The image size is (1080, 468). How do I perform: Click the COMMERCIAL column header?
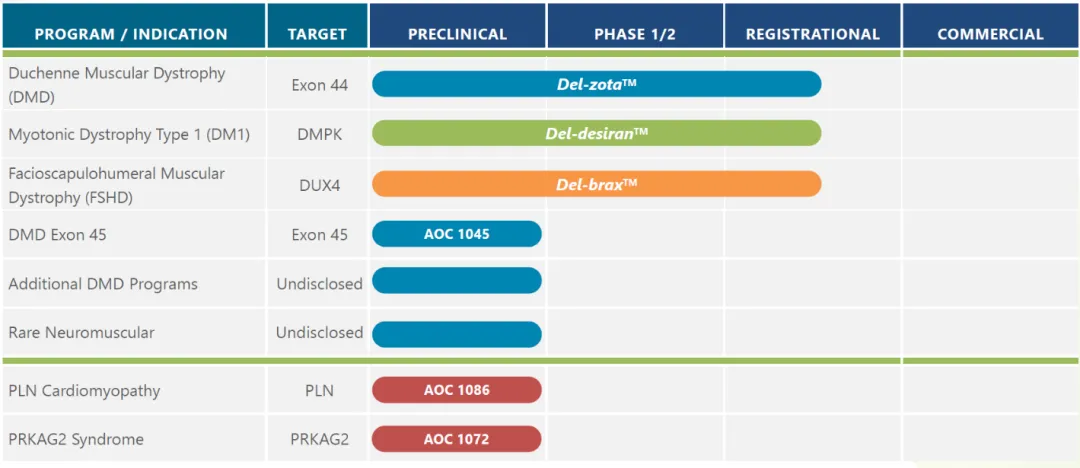coord(990,34)
